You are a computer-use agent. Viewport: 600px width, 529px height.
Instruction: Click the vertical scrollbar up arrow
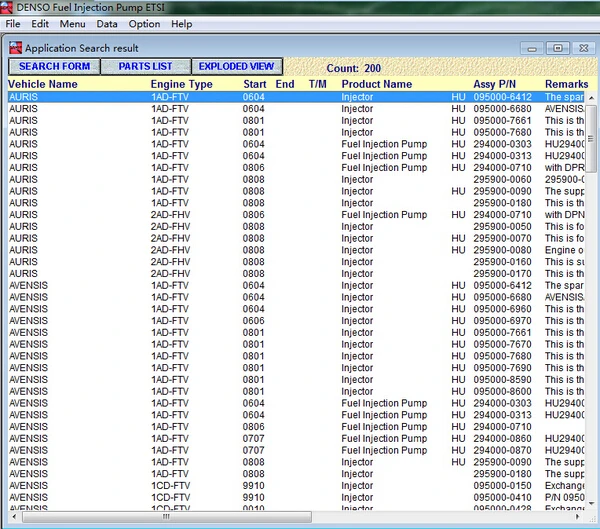point(591,98)
